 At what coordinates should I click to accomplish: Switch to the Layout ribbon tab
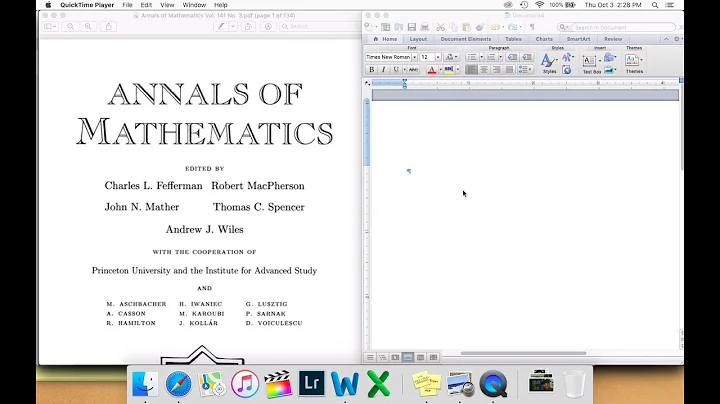click(x=418, y=39)
